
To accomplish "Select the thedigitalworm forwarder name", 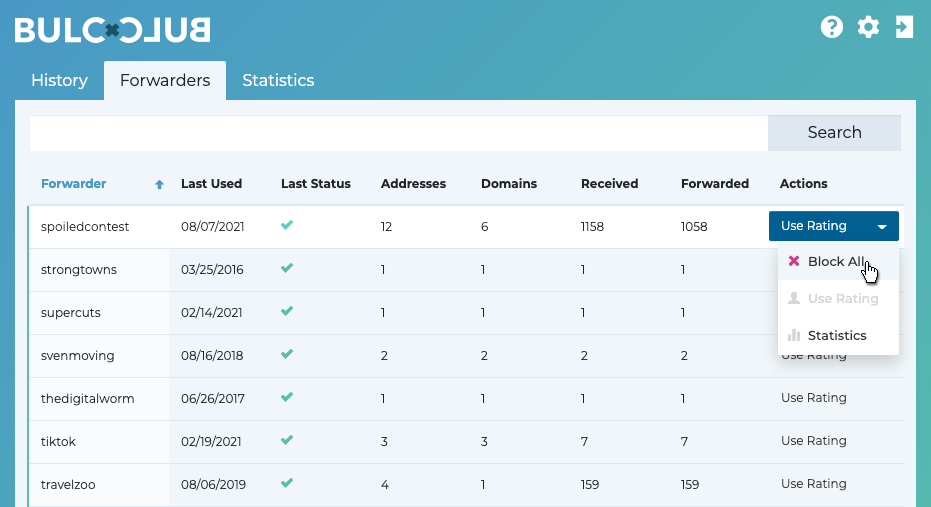I will [88, 398].
